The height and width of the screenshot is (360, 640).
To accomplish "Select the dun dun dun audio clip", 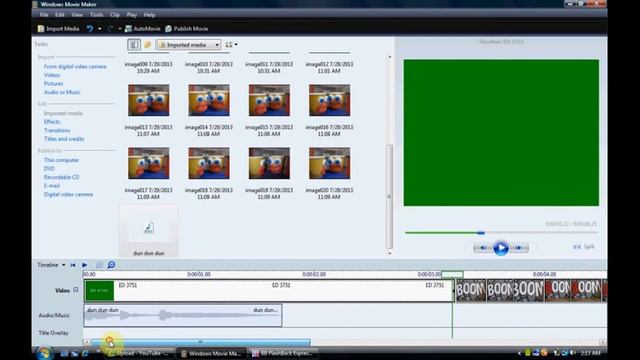I will pos(182,315).
